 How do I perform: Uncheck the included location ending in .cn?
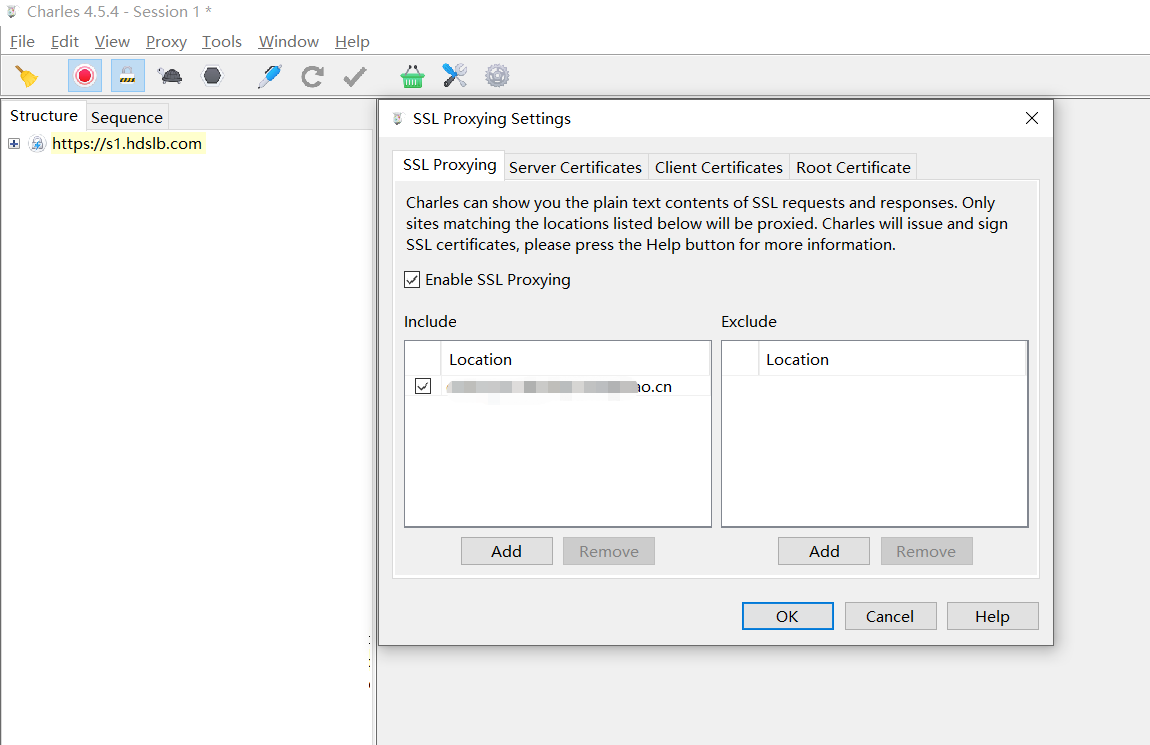point(422,386)
